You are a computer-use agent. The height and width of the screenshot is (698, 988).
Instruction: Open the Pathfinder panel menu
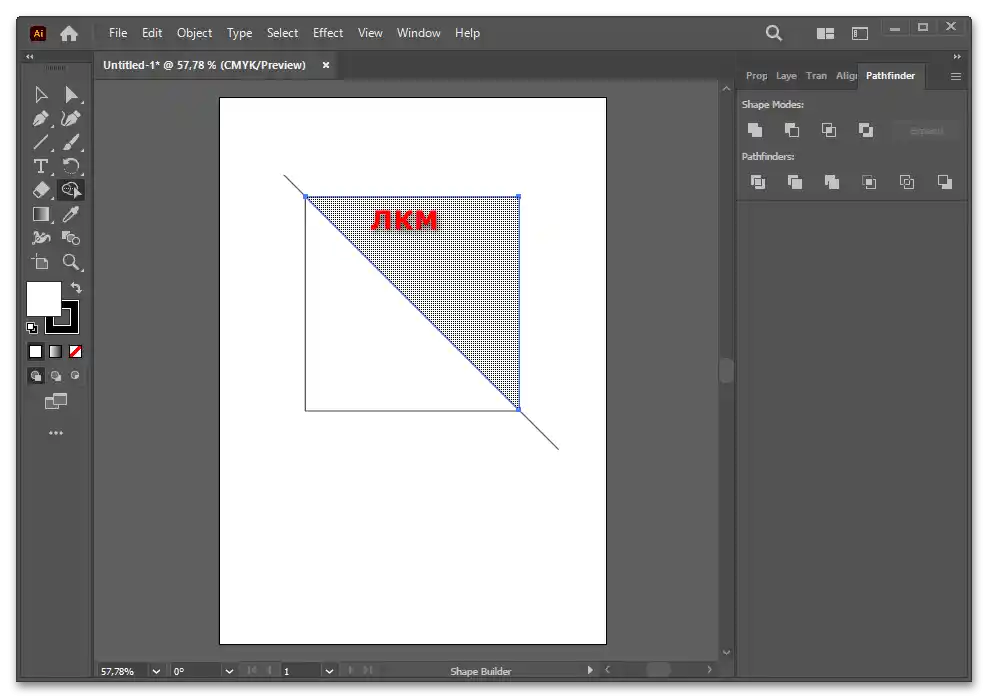(956, 76)
